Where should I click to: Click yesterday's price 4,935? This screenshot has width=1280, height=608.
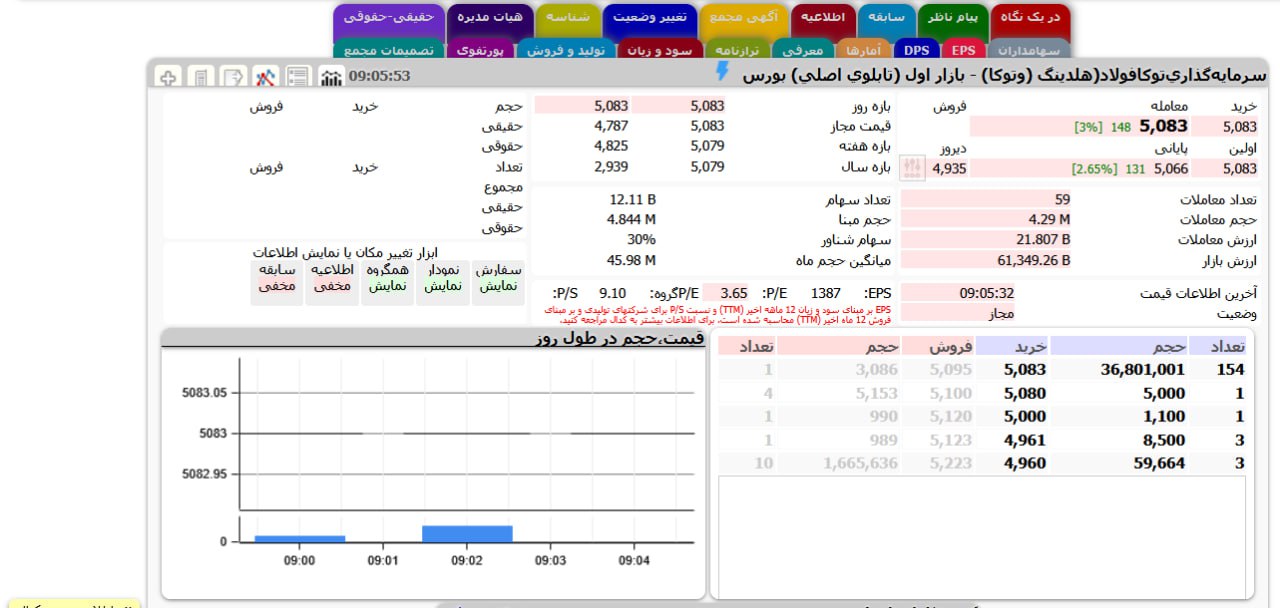[949, 168]
